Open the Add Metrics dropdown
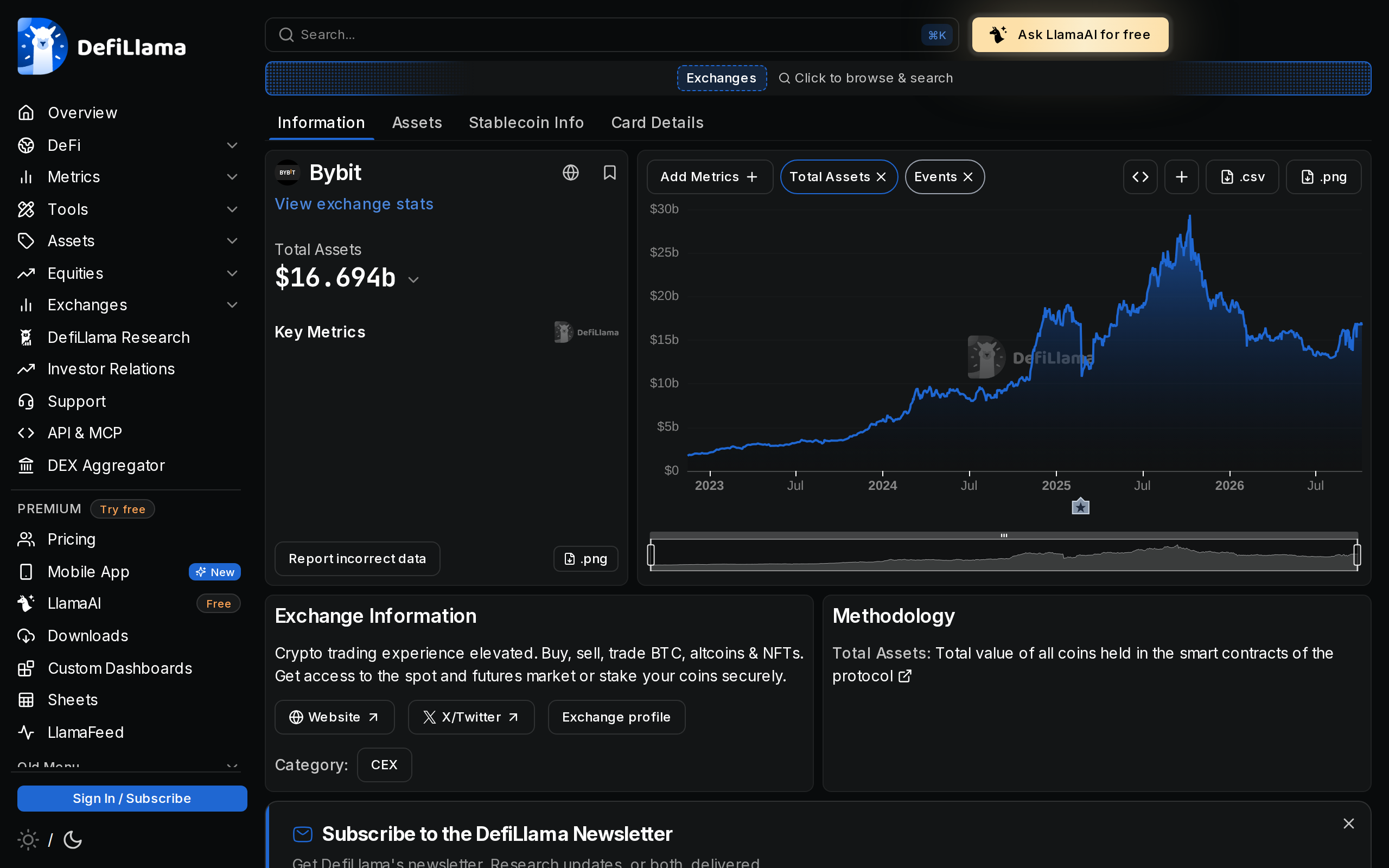Screen dimensions: 1389x868 point(710,177)
